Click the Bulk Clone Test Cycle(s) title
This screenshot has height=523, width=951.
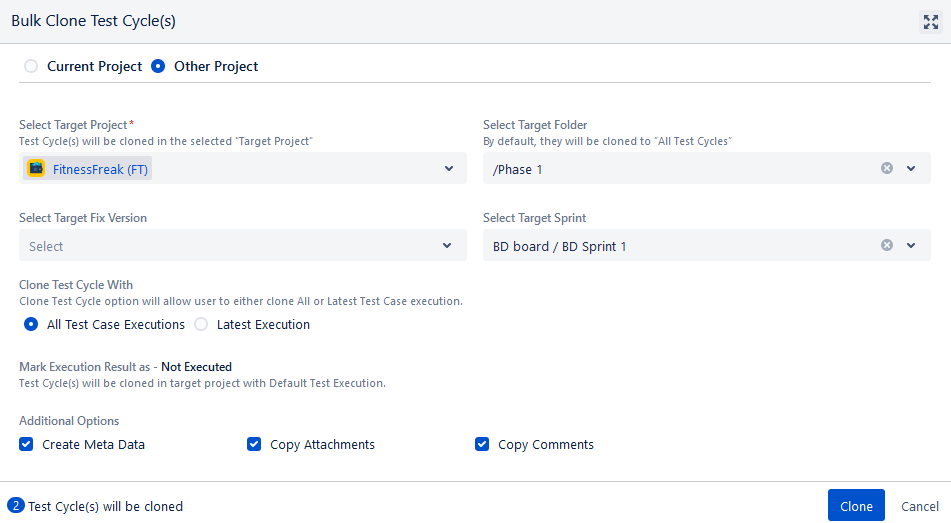coord(93,21)
